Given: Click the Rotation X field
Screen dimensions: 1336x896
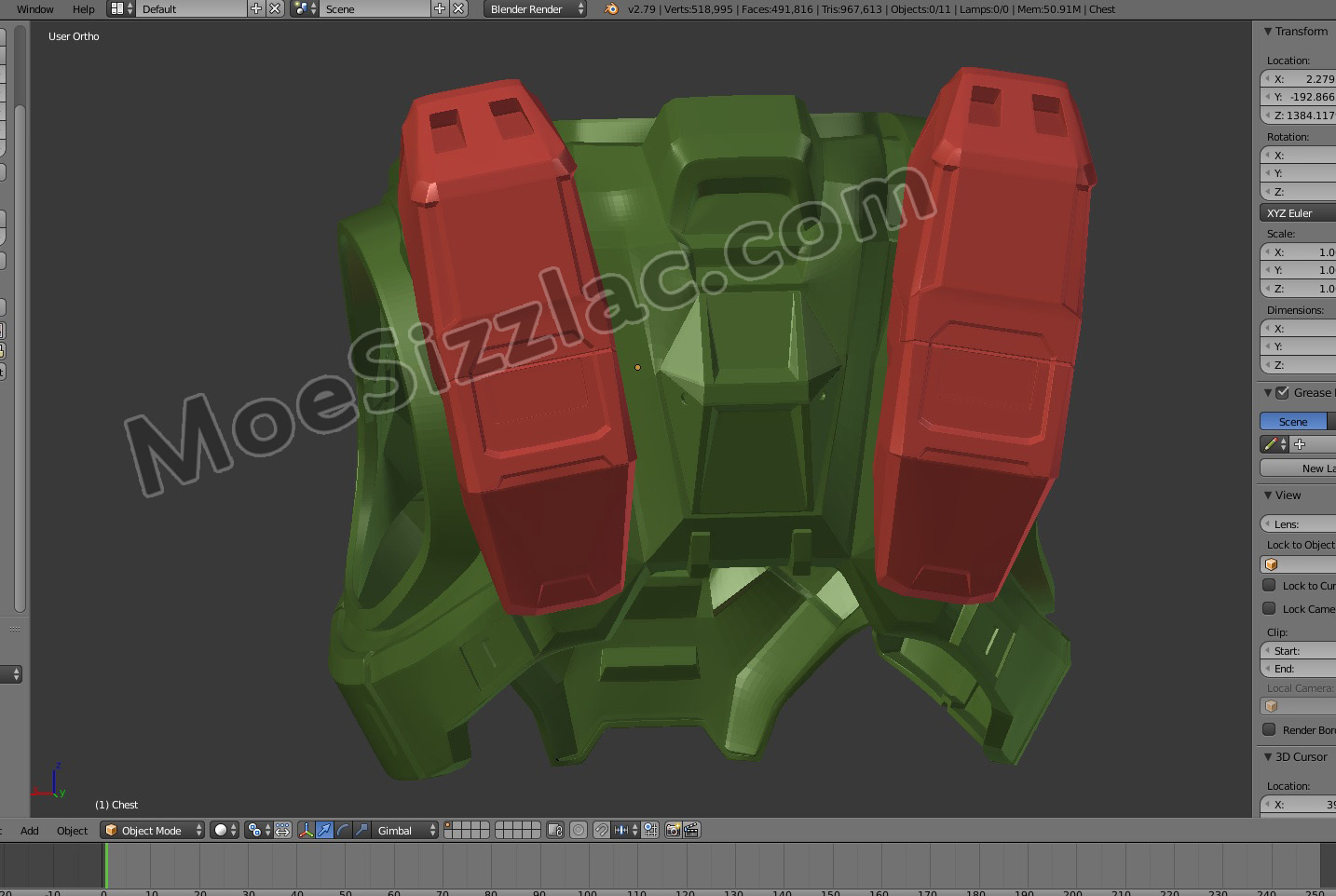Looking at the screenshot, I should pyautogui.click(x=1298, y=156).
